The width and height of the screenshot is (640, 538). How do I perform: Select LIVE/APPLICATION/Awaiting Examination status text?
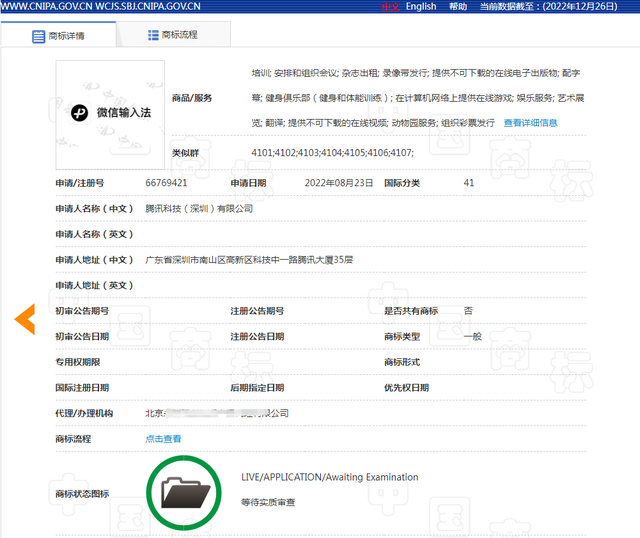coord(330,477)
